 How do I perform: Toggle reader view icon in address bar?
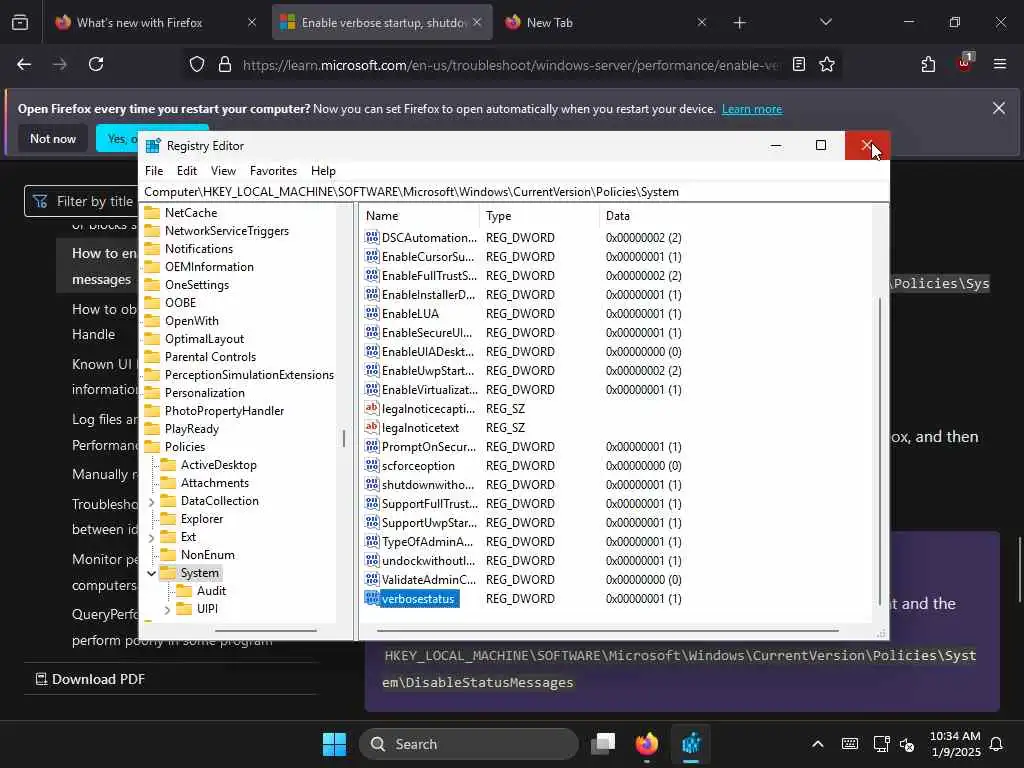pyautogui.click(x=799, y=64)
